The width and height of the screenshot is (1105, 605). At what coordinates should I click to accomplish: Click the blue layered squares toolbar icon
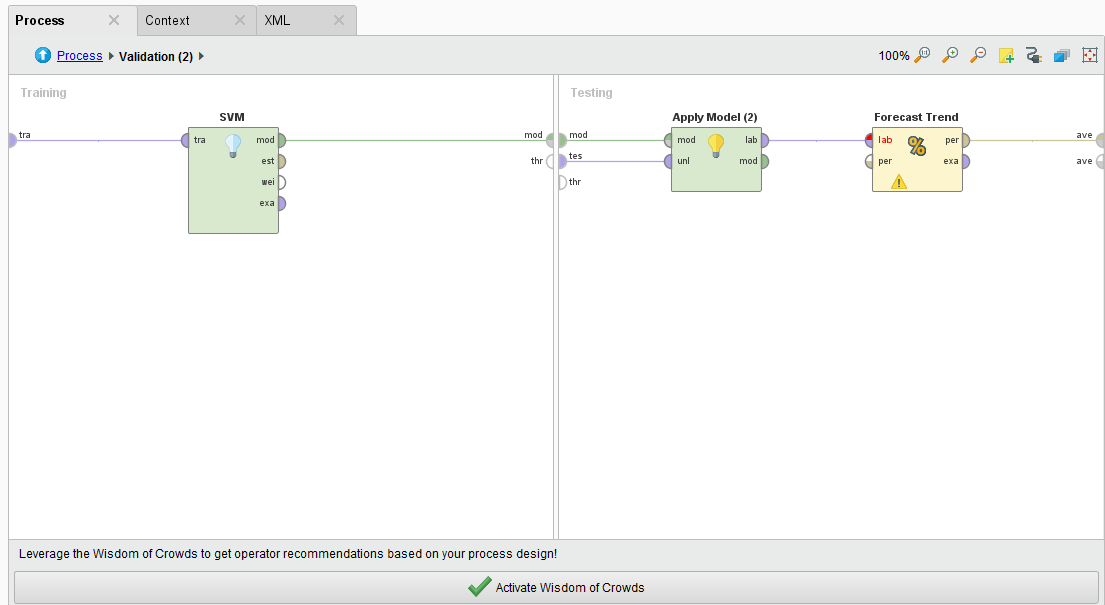click(1061, 55)
